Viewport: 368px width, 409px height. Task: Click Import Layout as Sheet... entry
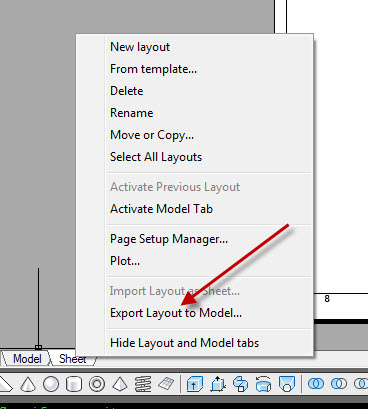pos(209,291)
